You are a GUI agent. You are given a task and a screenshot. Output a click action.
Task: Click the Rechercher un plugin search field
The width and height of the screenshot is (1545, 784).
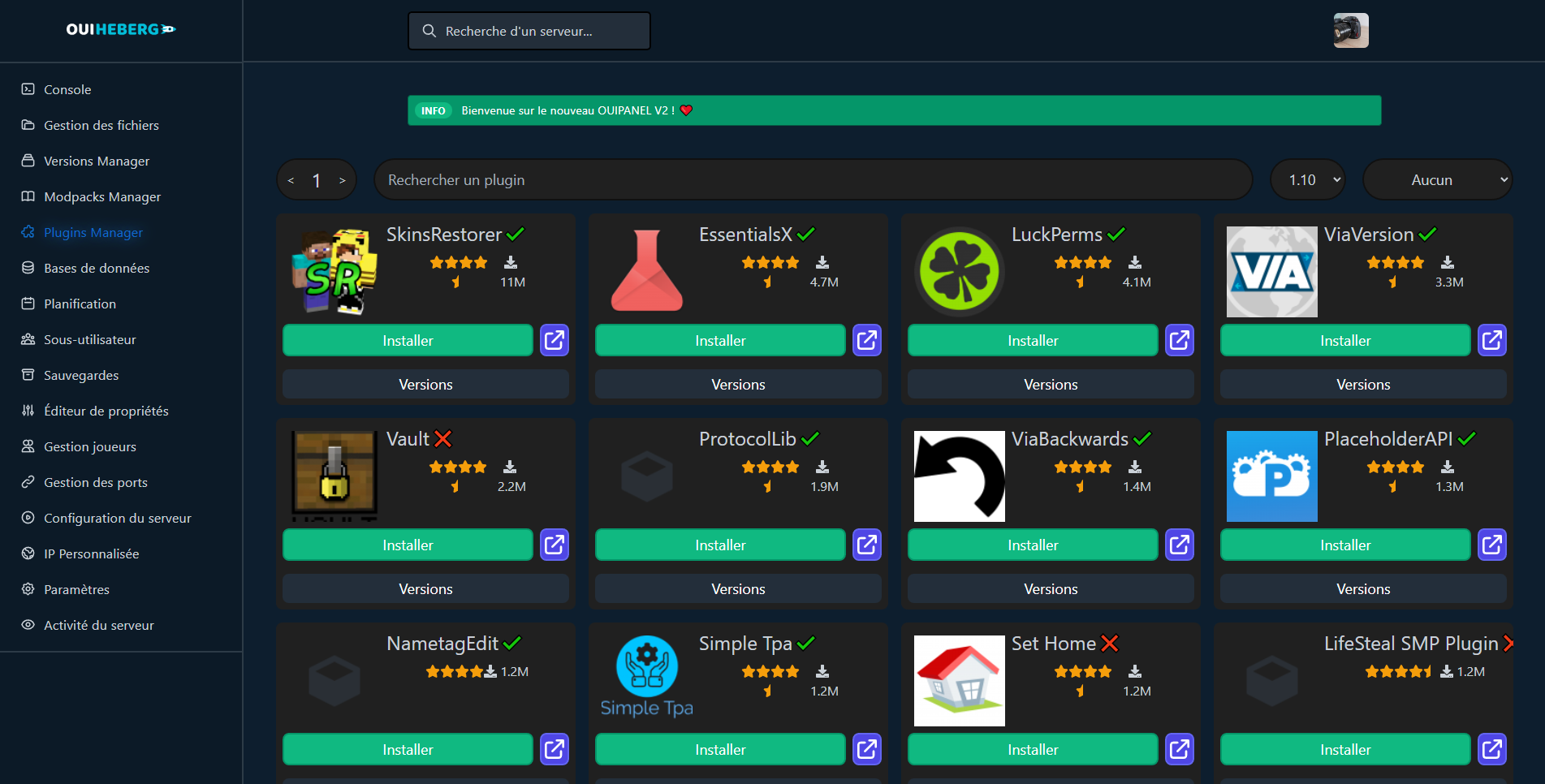point(813,179)
